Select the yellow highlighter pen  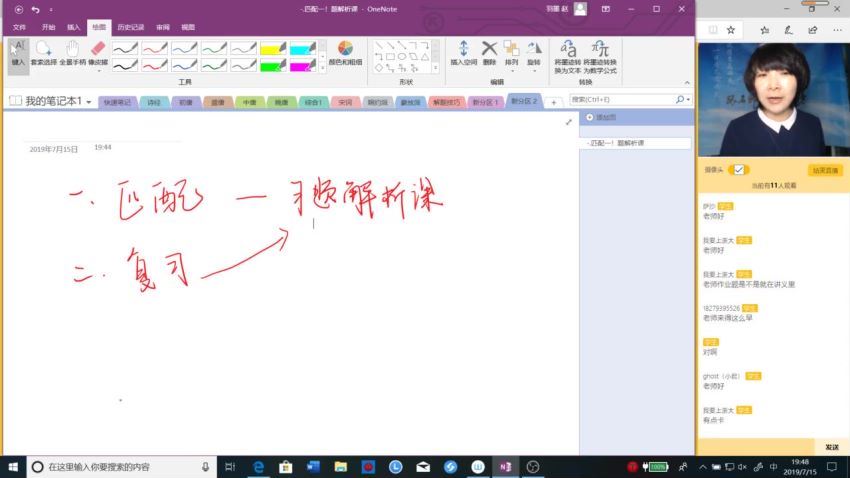tap(273, 49)
